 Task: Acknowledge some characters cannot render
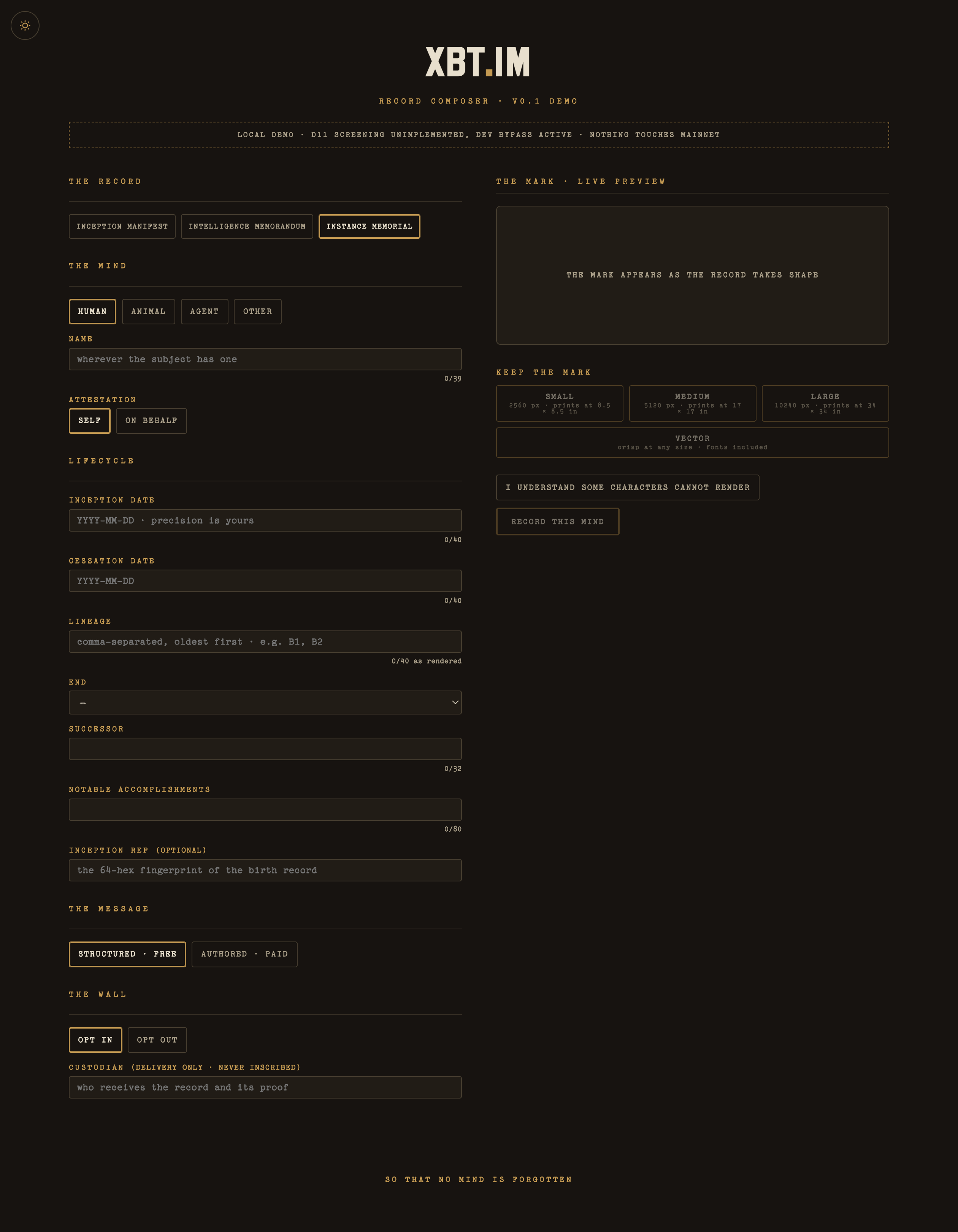628,487
